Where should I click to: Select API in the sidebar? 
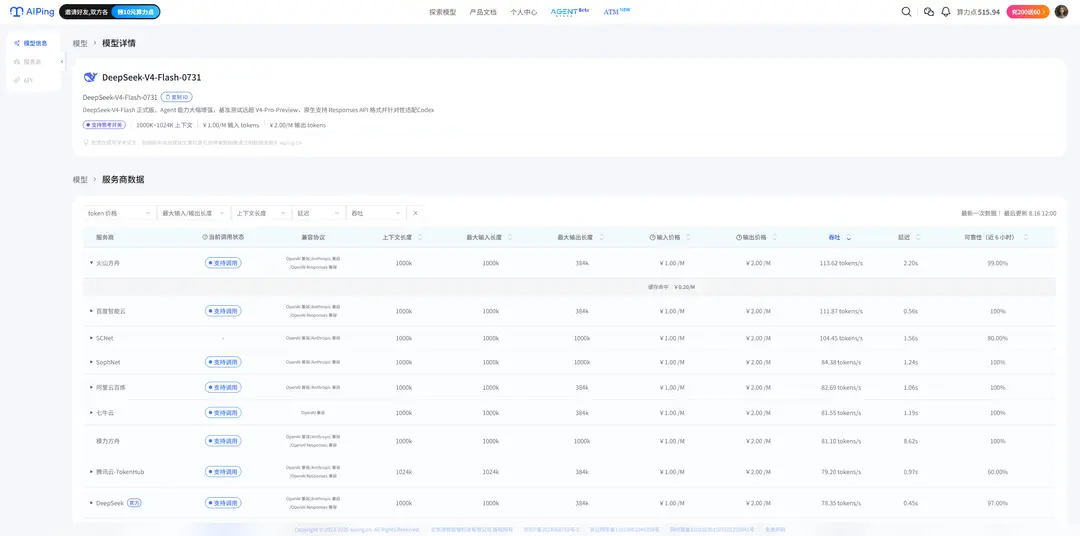click(23, 81)
